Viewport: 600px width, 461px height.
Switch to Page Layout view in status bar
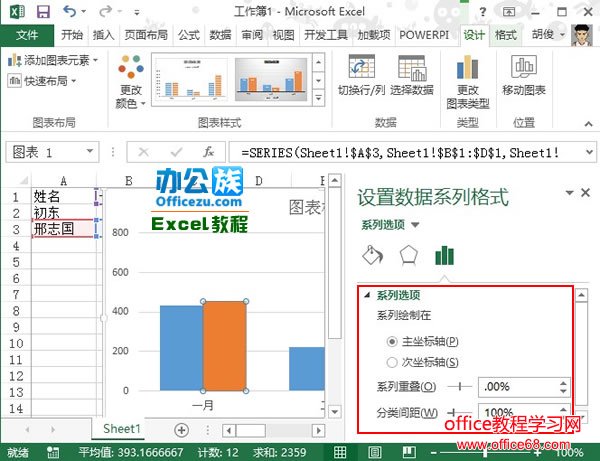(375, 453)
